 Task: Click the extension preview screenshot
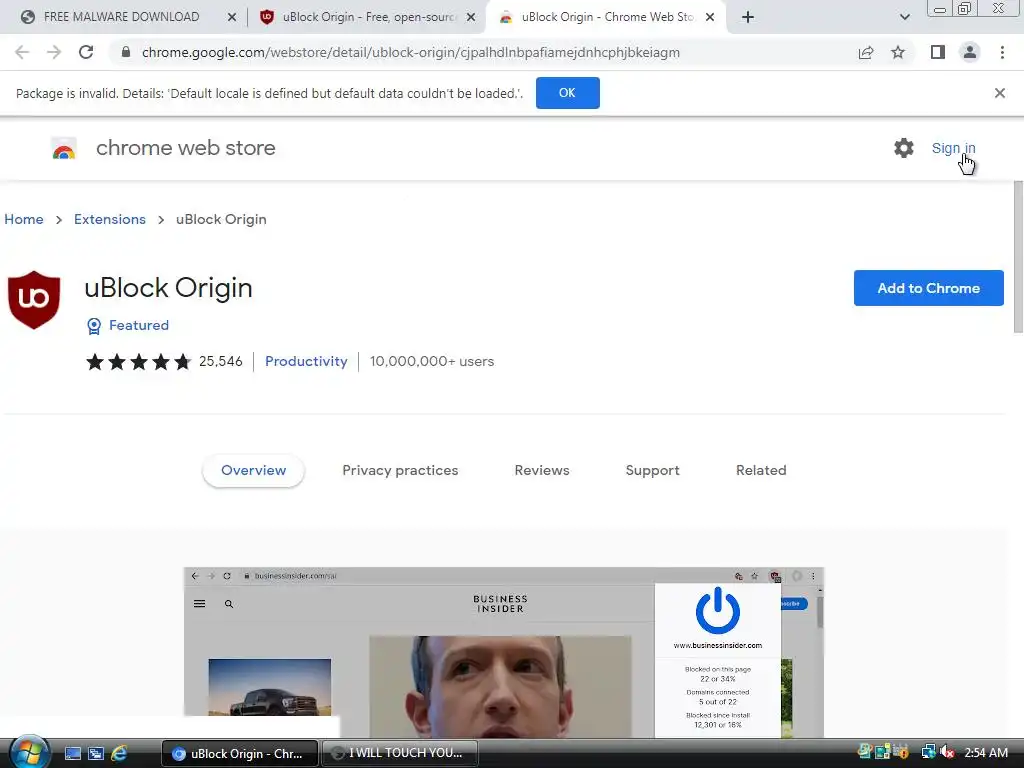(504, 653)
